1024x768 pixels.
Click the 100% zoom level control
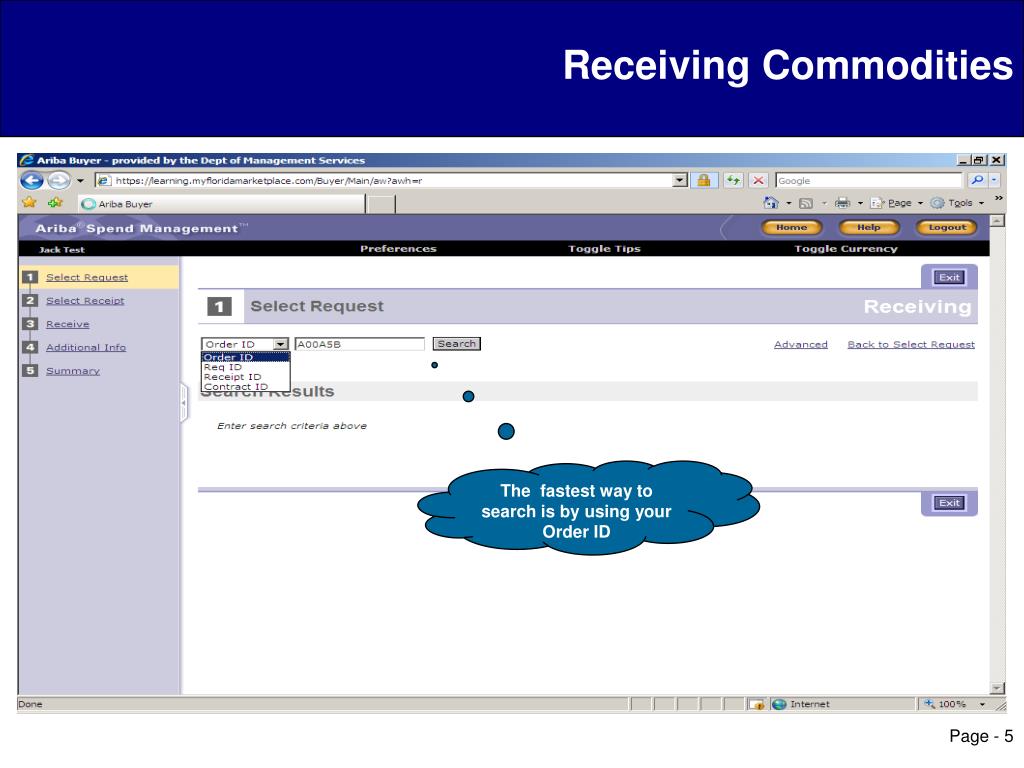pyautogui.click(x=945, y=704)
